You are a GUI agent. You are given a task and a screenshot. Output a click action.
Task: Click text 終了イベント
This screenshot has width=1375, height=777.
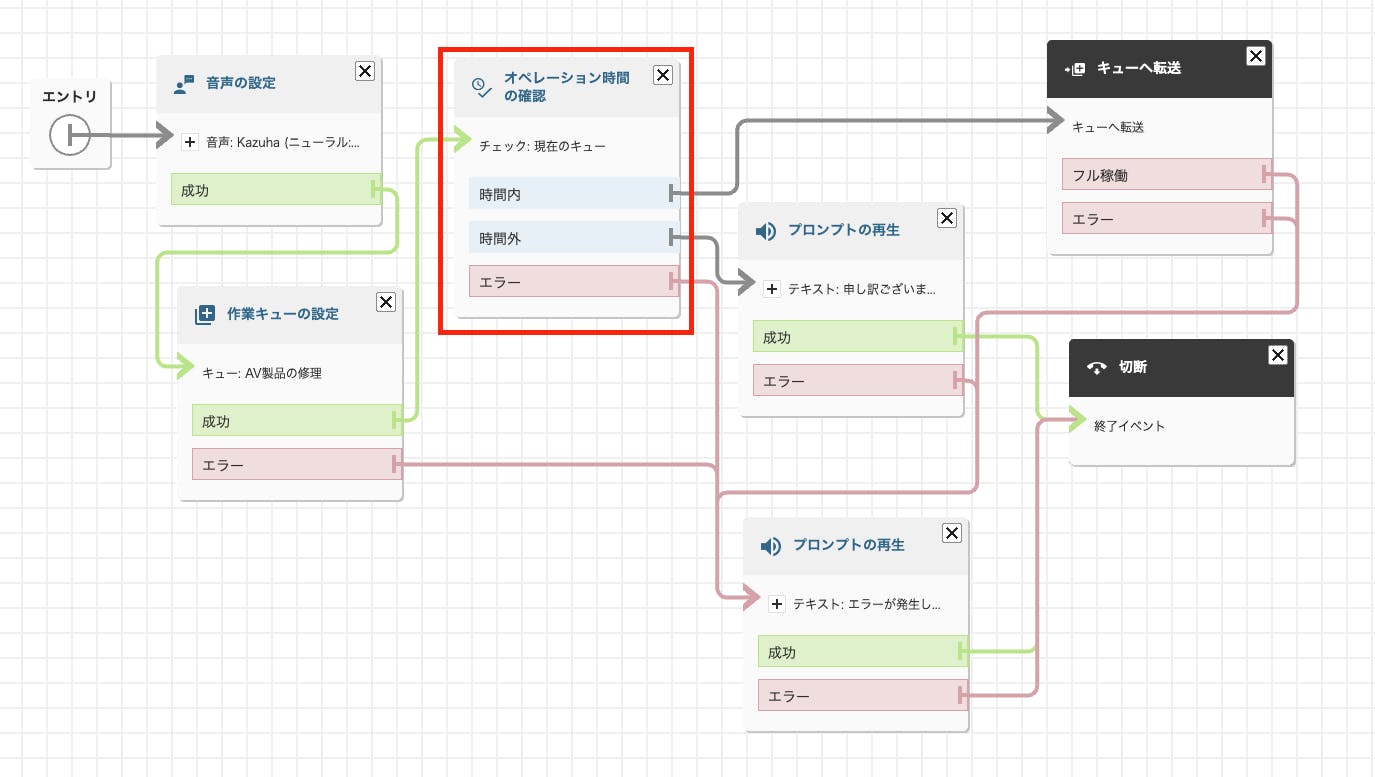(x=1129, y=426)
